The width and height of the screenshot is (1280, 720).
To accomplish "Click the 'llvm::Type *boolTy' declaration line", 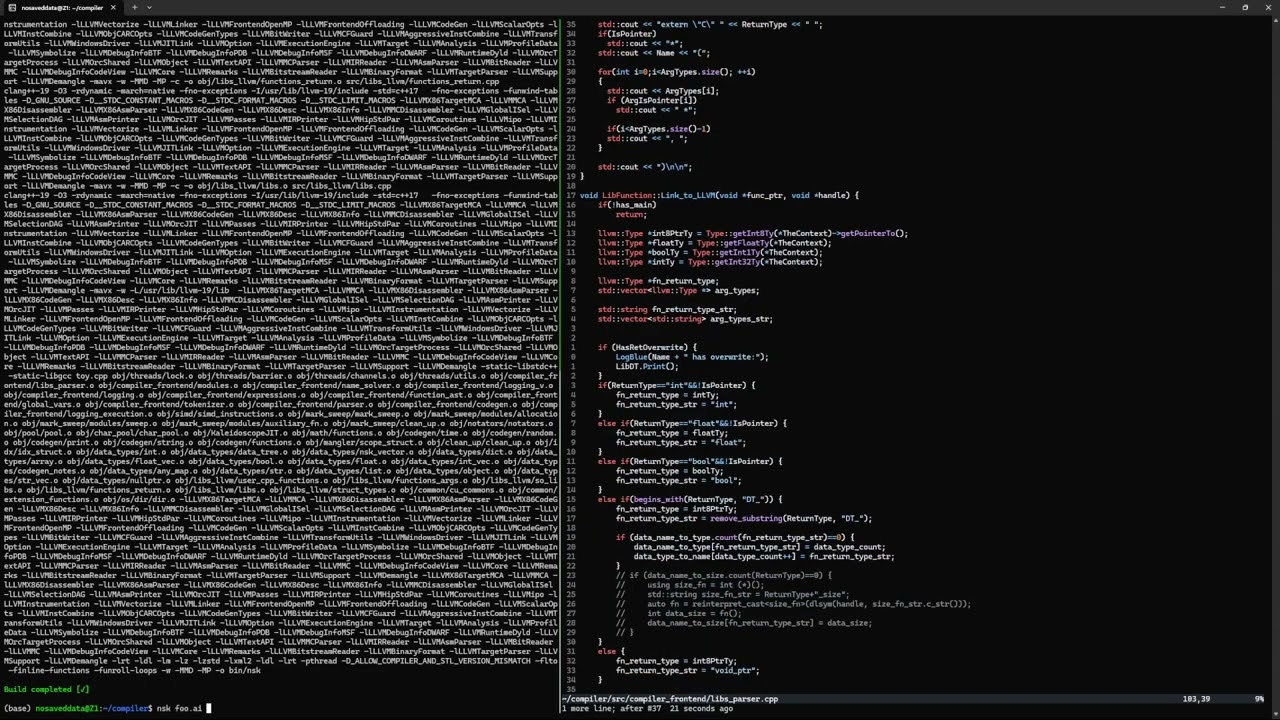I will (x=710, y=252).
